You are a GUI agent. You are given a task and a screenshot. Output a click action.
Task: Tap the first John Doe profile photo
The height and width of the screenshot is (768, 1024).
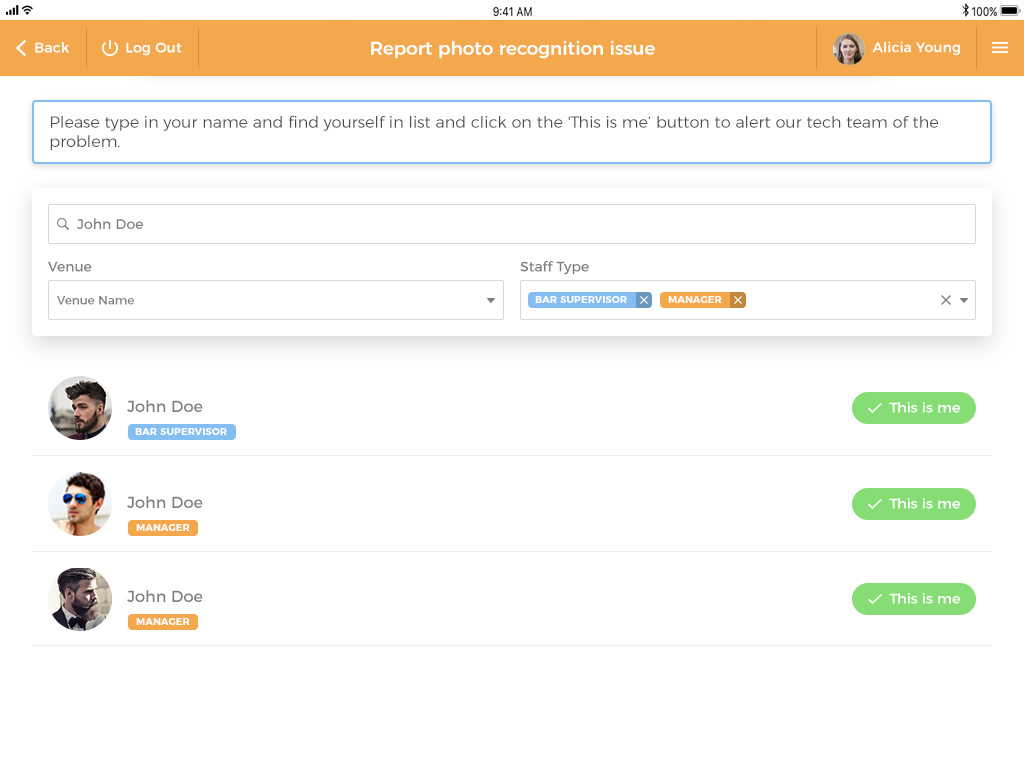80,408
